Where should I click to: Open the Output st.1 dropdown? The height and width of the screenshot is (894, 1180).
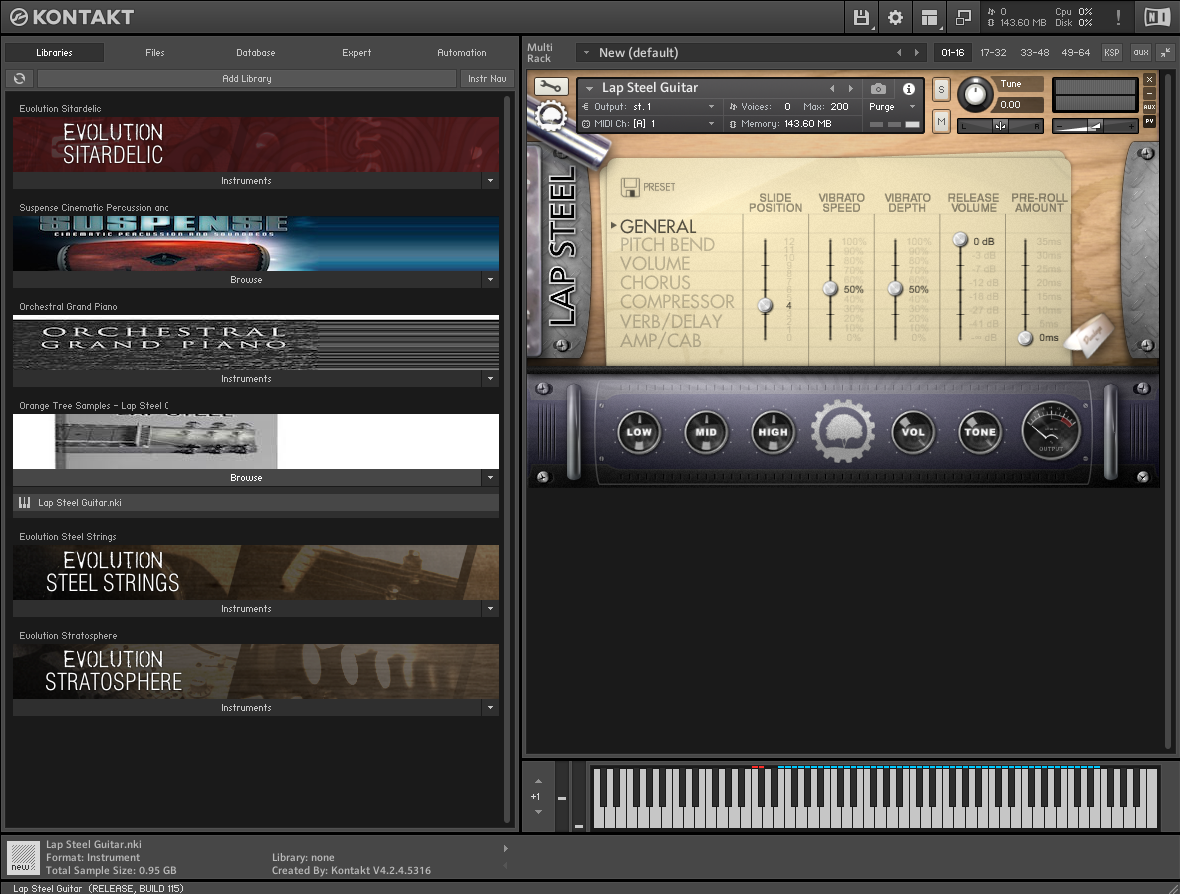[x=648, y=107]
